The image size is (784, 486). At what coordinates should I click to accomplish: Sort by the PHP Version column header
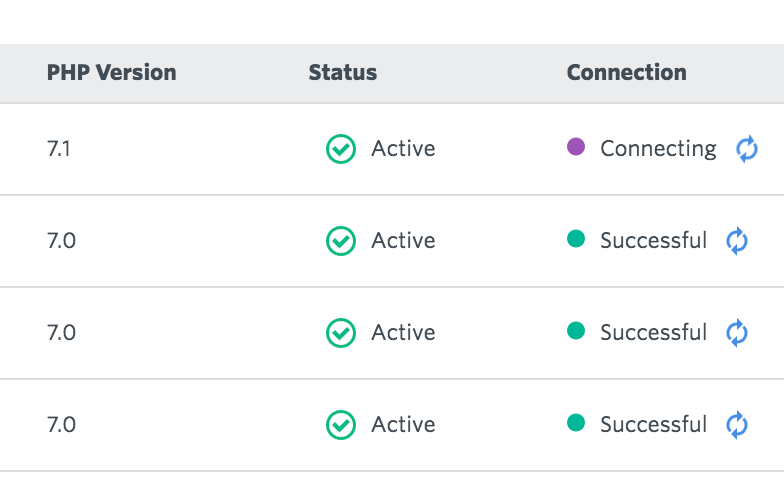coord(112,72)
